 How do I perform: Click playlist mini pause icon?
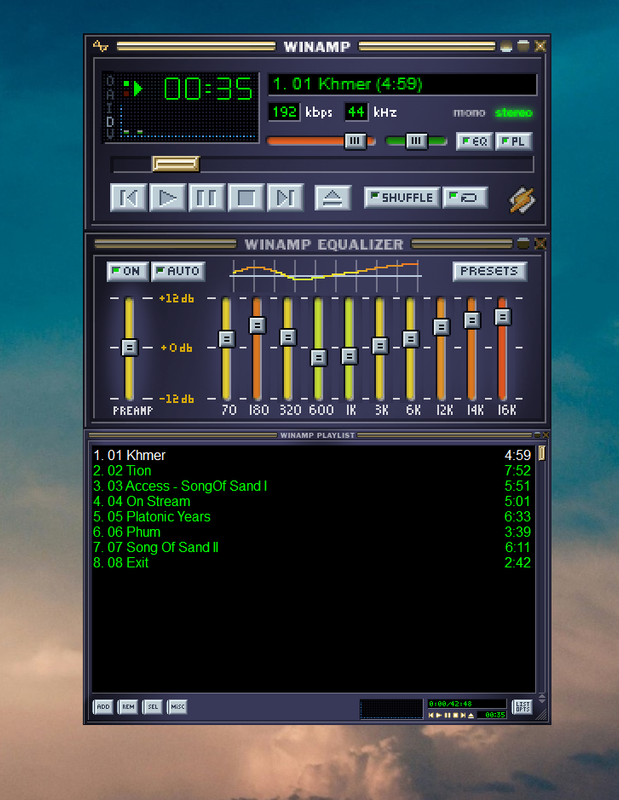(x=448, y=715)
